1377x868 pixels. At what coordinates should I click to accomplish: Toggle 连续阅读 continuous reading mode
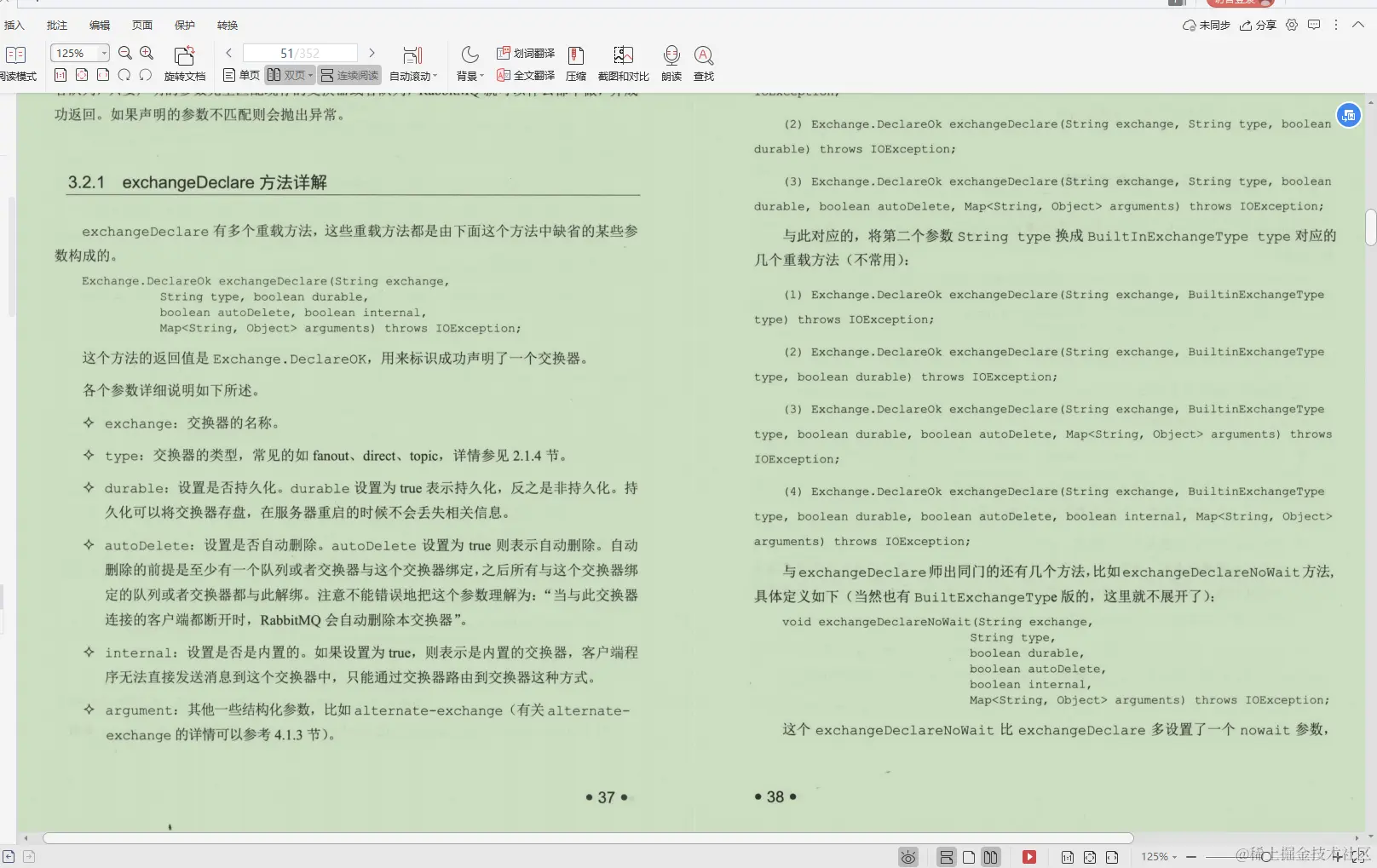pos(350,75)
